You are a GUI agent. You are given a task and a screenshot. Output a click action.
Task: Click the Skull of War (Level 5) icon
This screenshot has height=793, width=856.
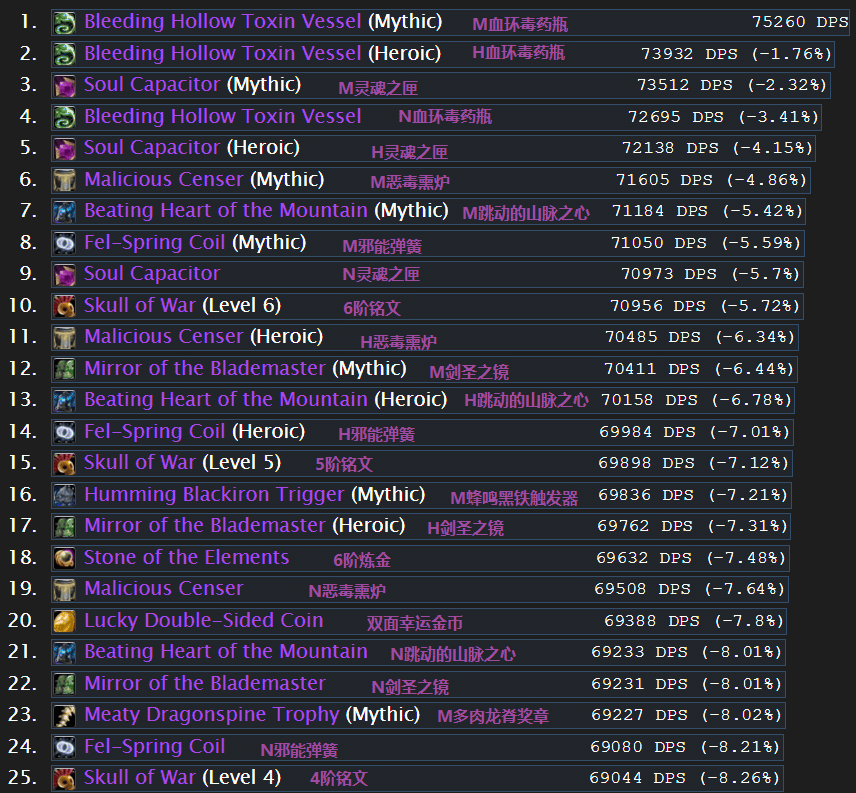(64, 464)
